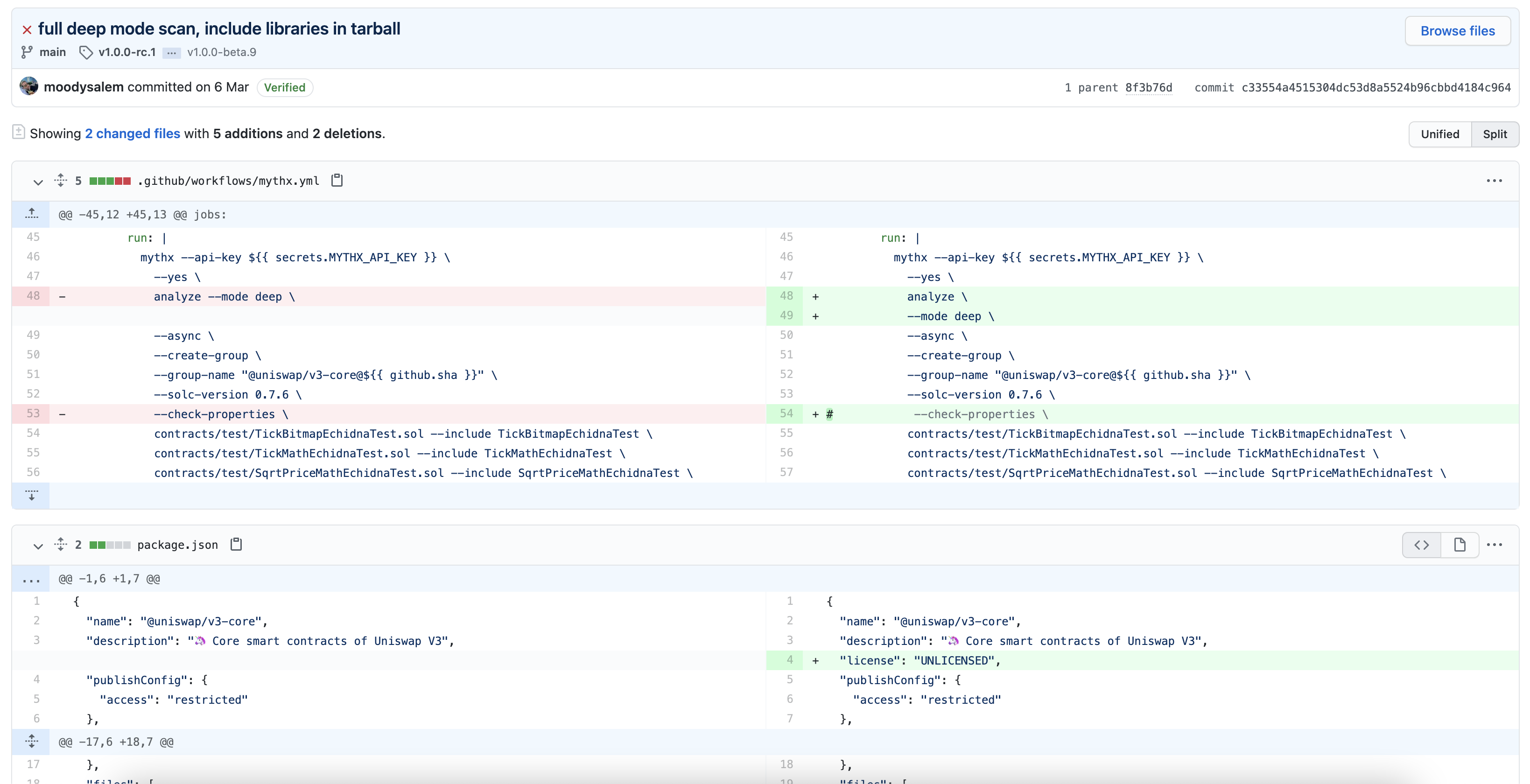The width and height of the screenshot is (1530, 784).
Task: Switch to Split diff view
Action: (x=1495, y=134)
